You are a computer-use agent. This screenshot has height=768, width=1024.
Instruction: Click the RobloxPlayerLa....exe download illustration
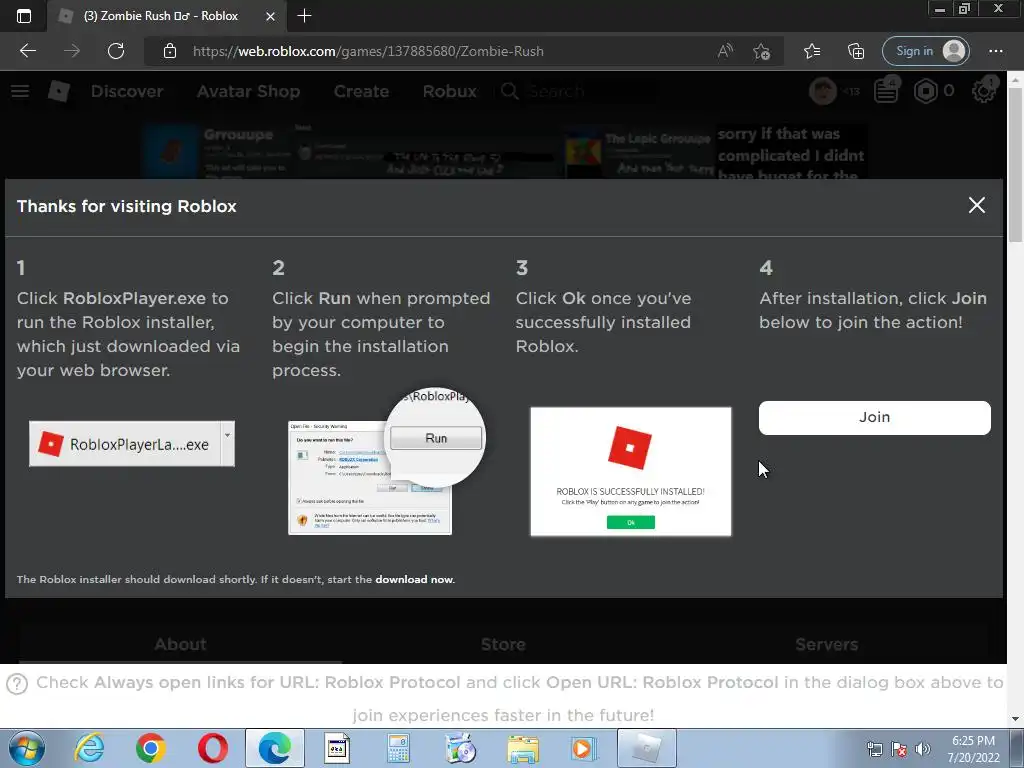pyautogui.click(x=132, y=443)
